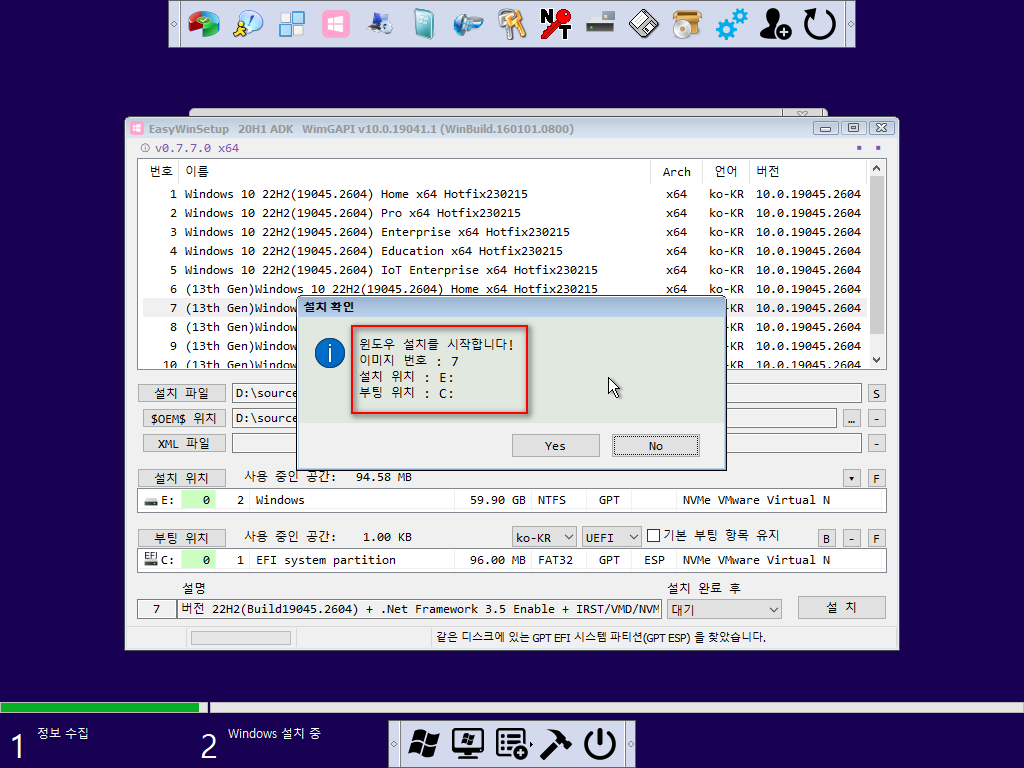The width and height of the screenshot is (1024, 768).
Task: Open the UEFI boot mode dropdown
Action: point(611,537)
